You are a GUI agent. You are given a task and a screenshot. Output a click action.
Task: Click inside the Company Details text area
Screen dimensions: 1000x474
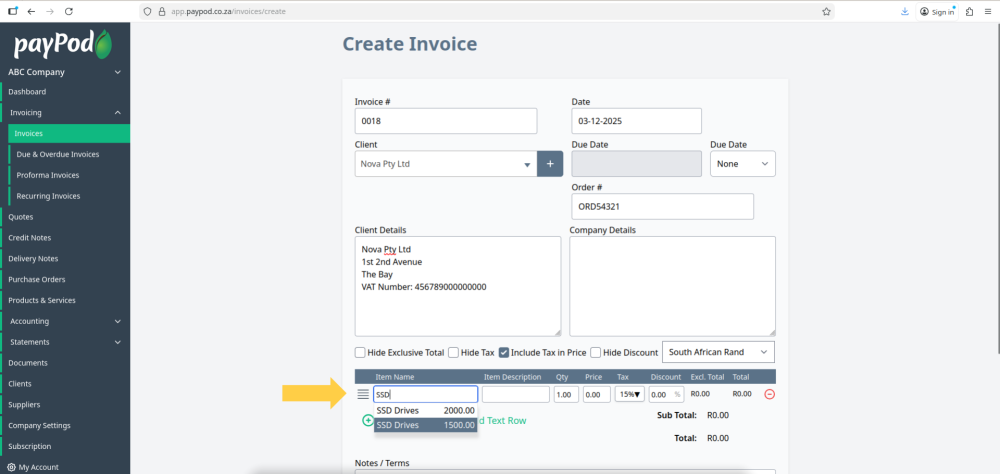click(x=672, y=286)
